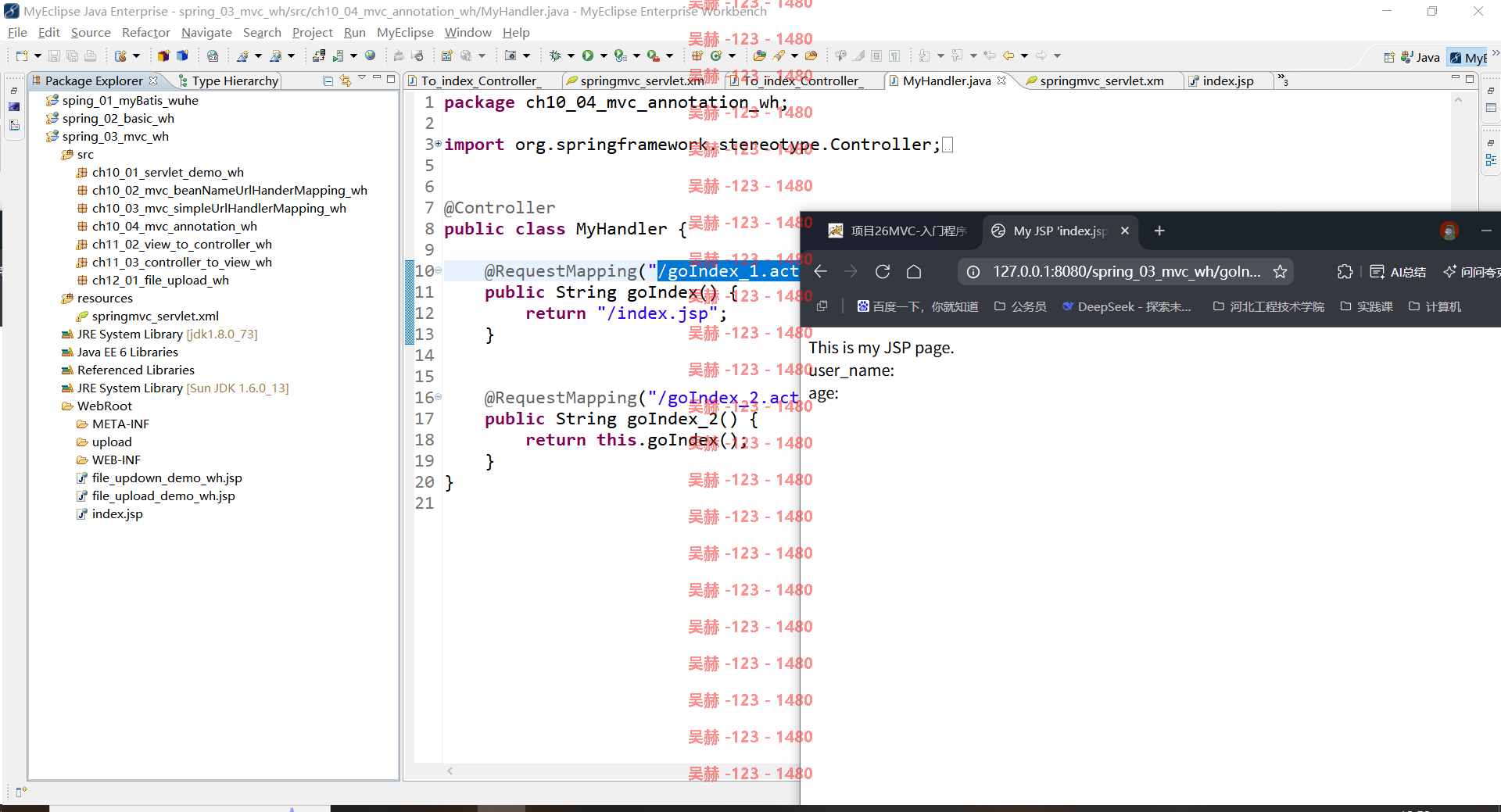Toggle Link with Editor in Package Explorer
The image size is (1501, 812).
[x=346, y=80]
